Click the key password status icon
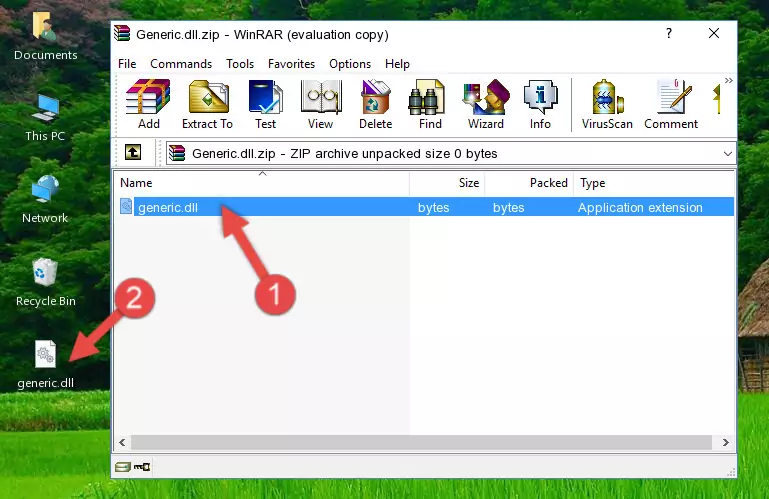This screenshot has width=769, height=499. coord(142,467)
